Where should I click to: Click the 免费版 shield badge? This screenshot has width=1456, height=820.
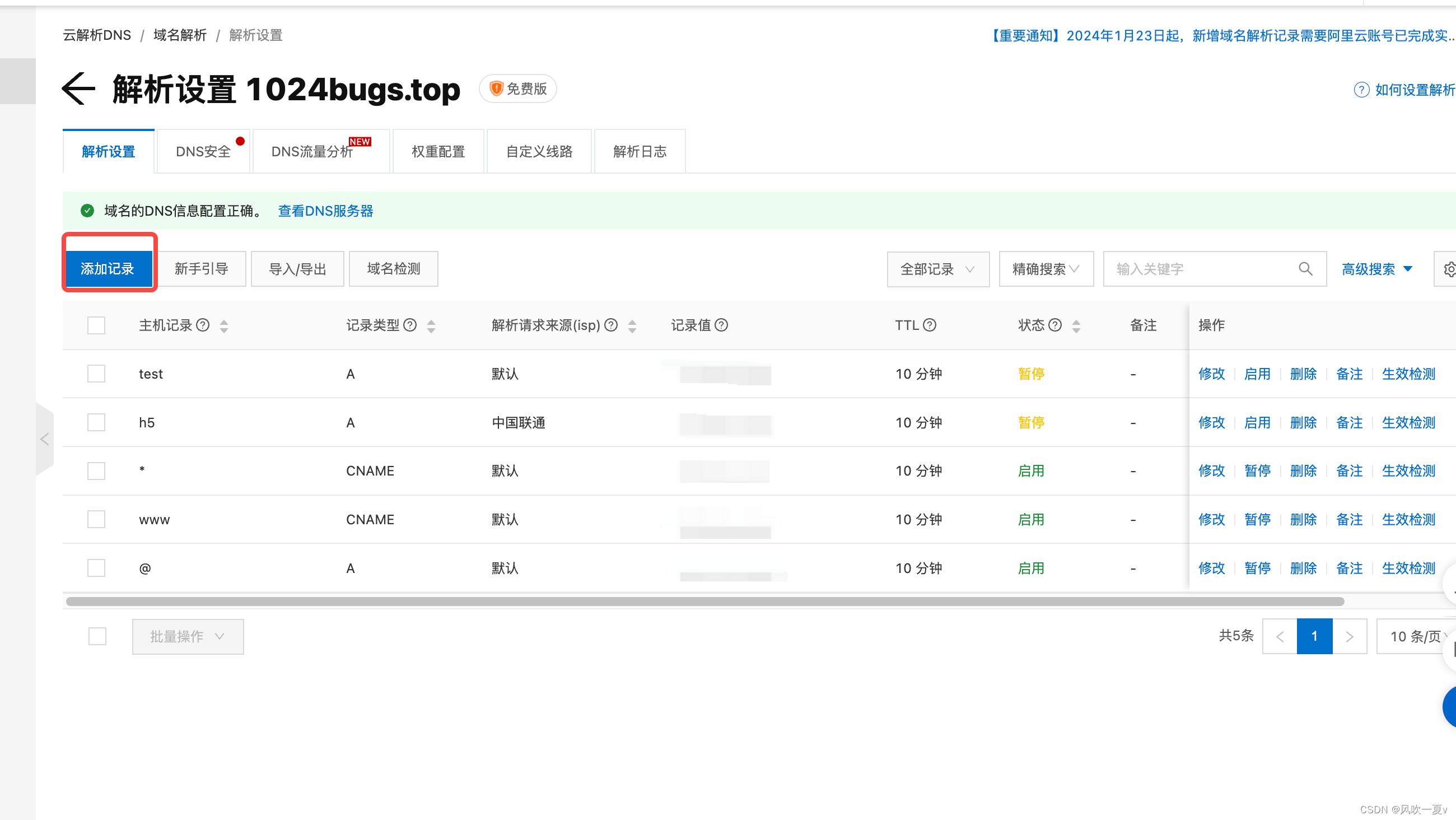(x=518, y=89)
